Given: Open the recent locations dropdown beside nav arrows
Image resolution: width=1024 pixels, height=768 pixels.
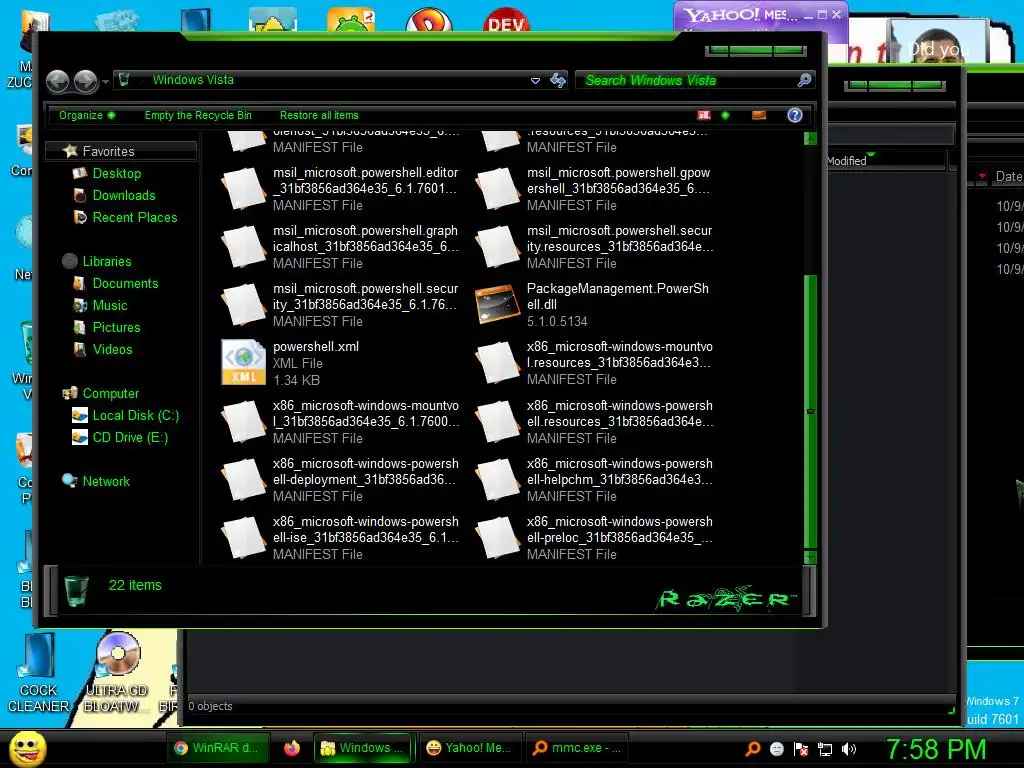Looking at the screenshot, I should (105, 82).
